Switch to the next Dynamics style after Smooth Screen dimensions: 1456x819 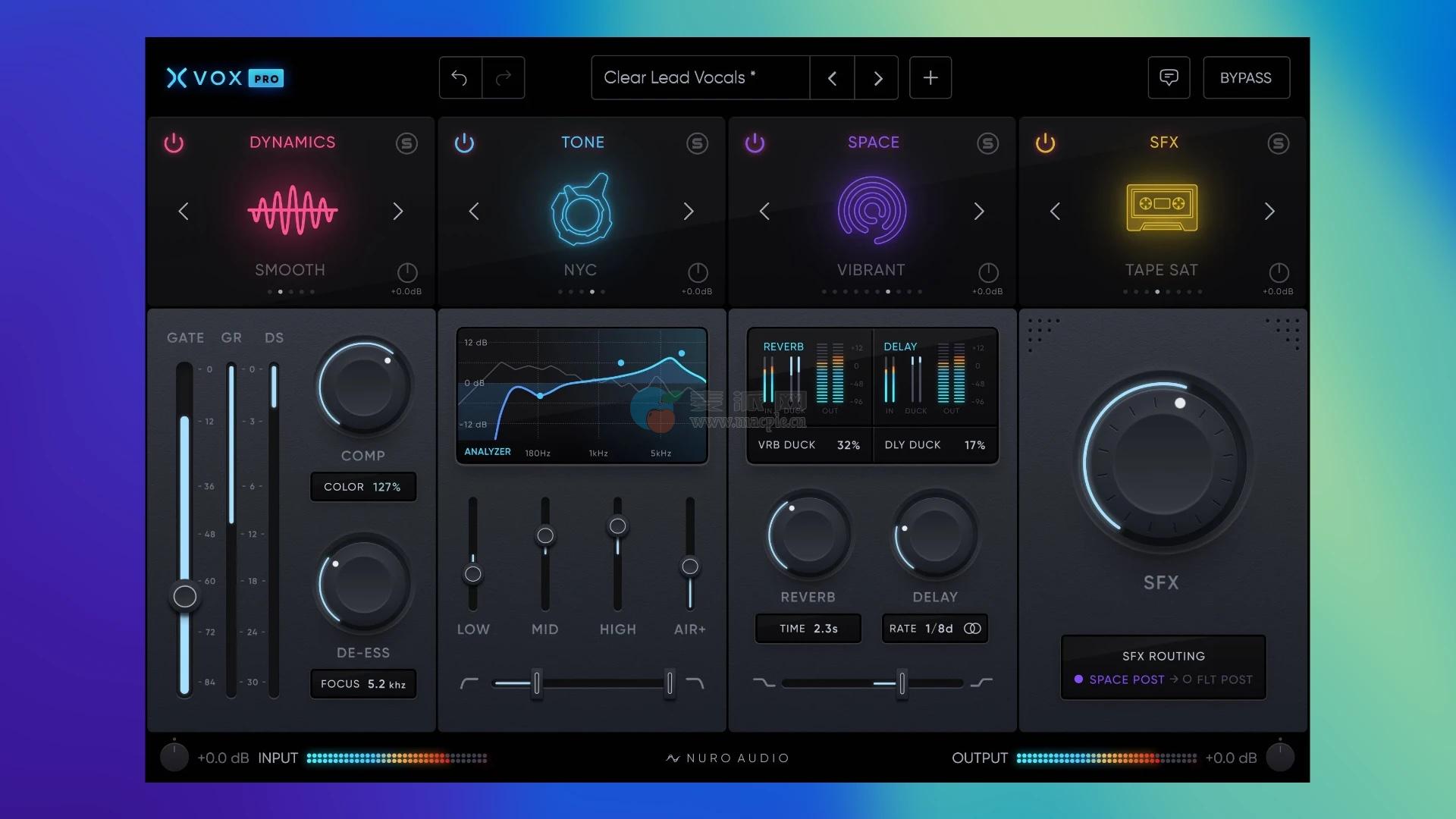tap(398, 212)
